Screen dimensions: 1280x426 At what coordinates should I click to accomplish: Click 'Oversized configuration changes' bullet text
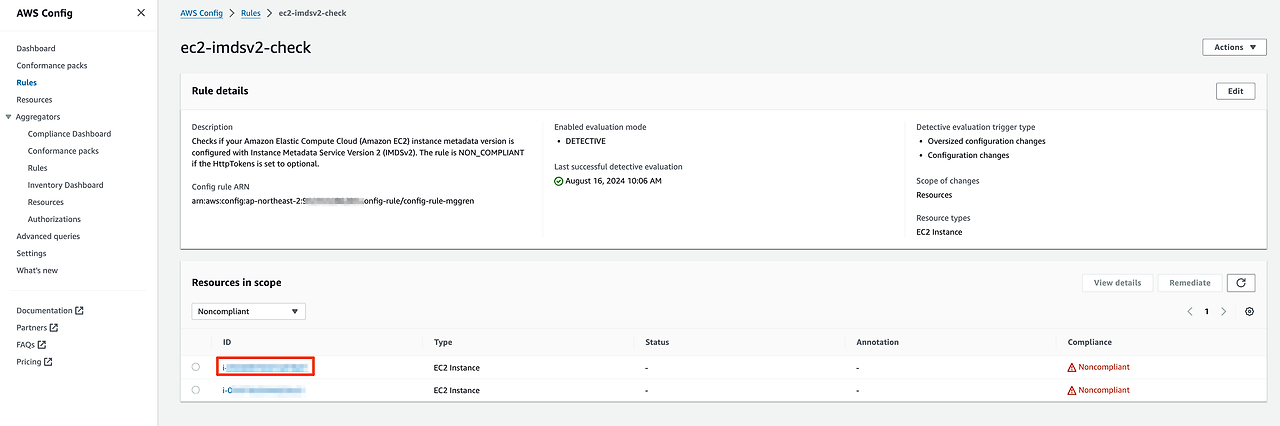(x=987, y=141)
